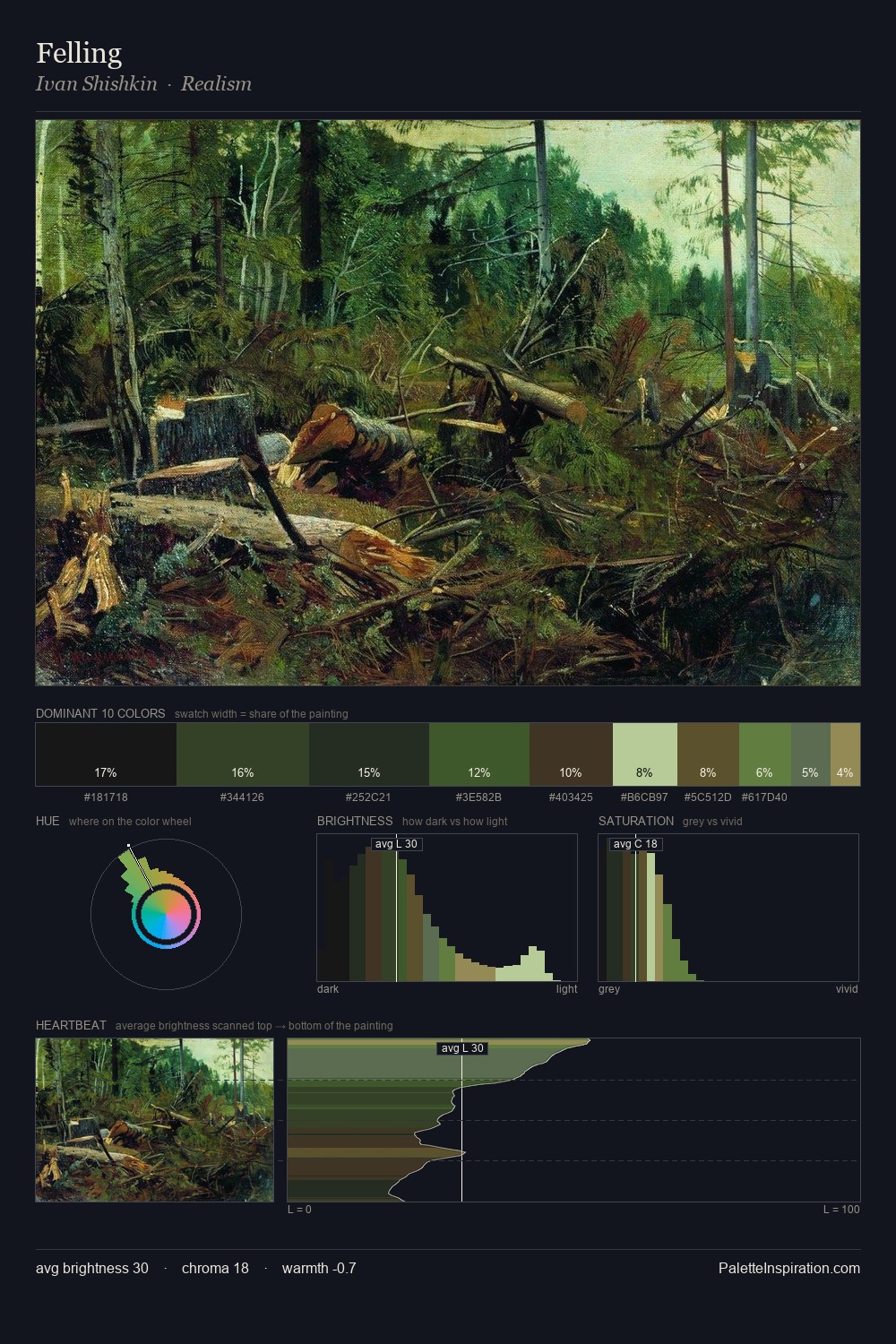Click the avg brightness 30 footer stat

pos(92,1268)
